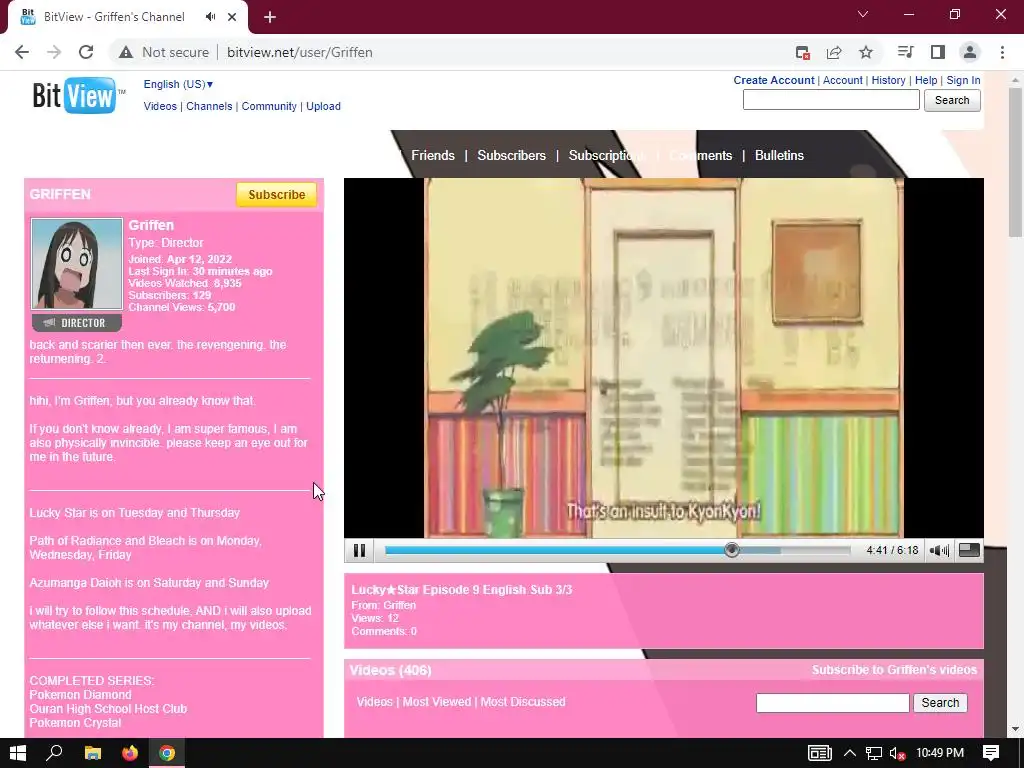1024x768 pixels.
Task: Focus the top site search field
Action: point(831,100)
